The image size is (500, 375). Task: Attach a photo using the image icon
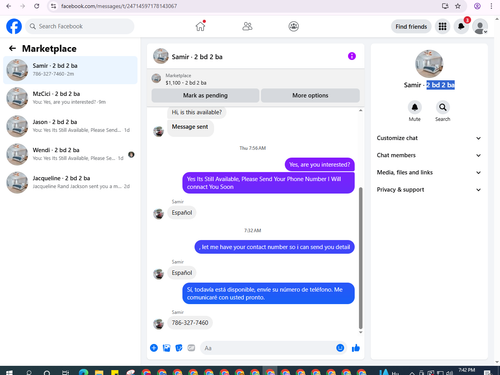(x=166, y=348)
